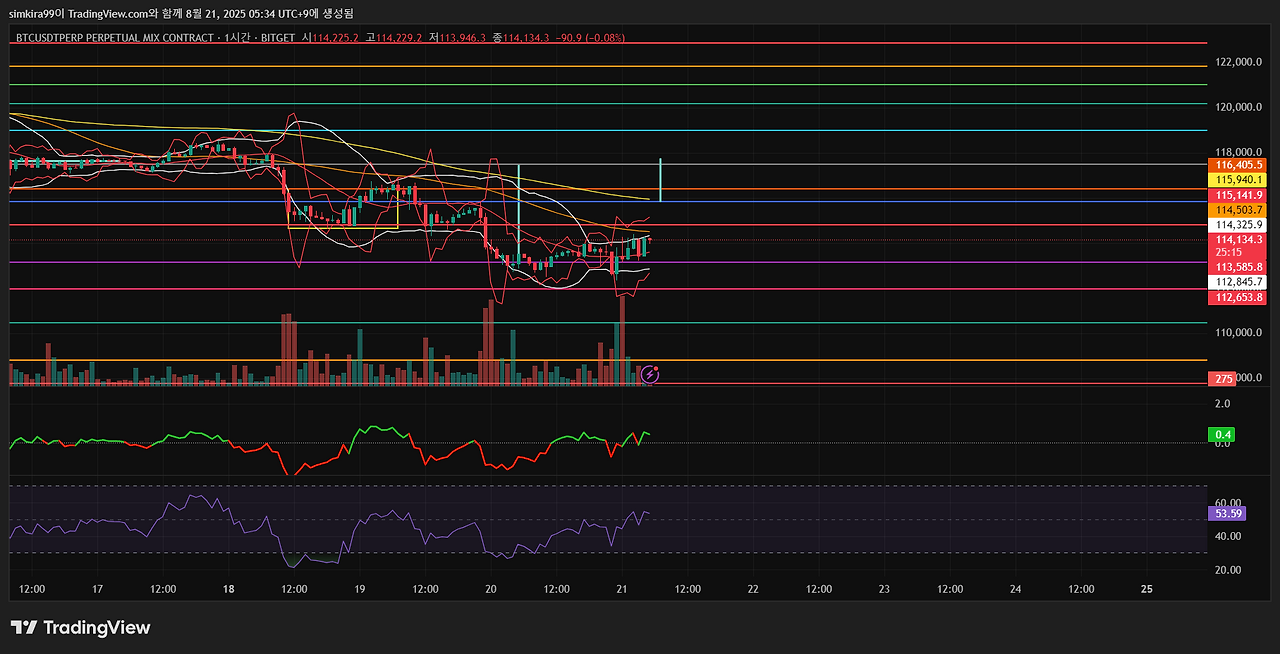
Task: Click date 23 on the time axis
Action: pyautogui.click(x=884, y=589)
